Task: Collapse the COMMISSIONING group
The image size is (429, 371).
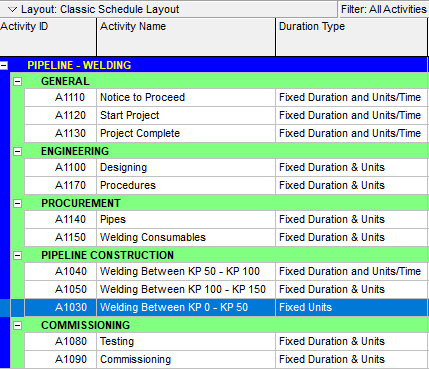Action: pyautogui.click(x=17, y=325)
